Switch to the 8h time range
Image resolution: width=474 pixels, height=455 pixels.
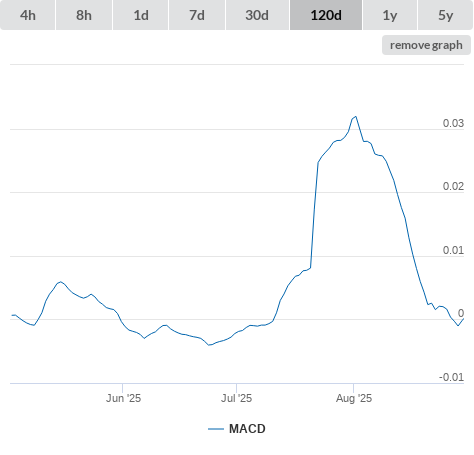click(x=84, y=15)
